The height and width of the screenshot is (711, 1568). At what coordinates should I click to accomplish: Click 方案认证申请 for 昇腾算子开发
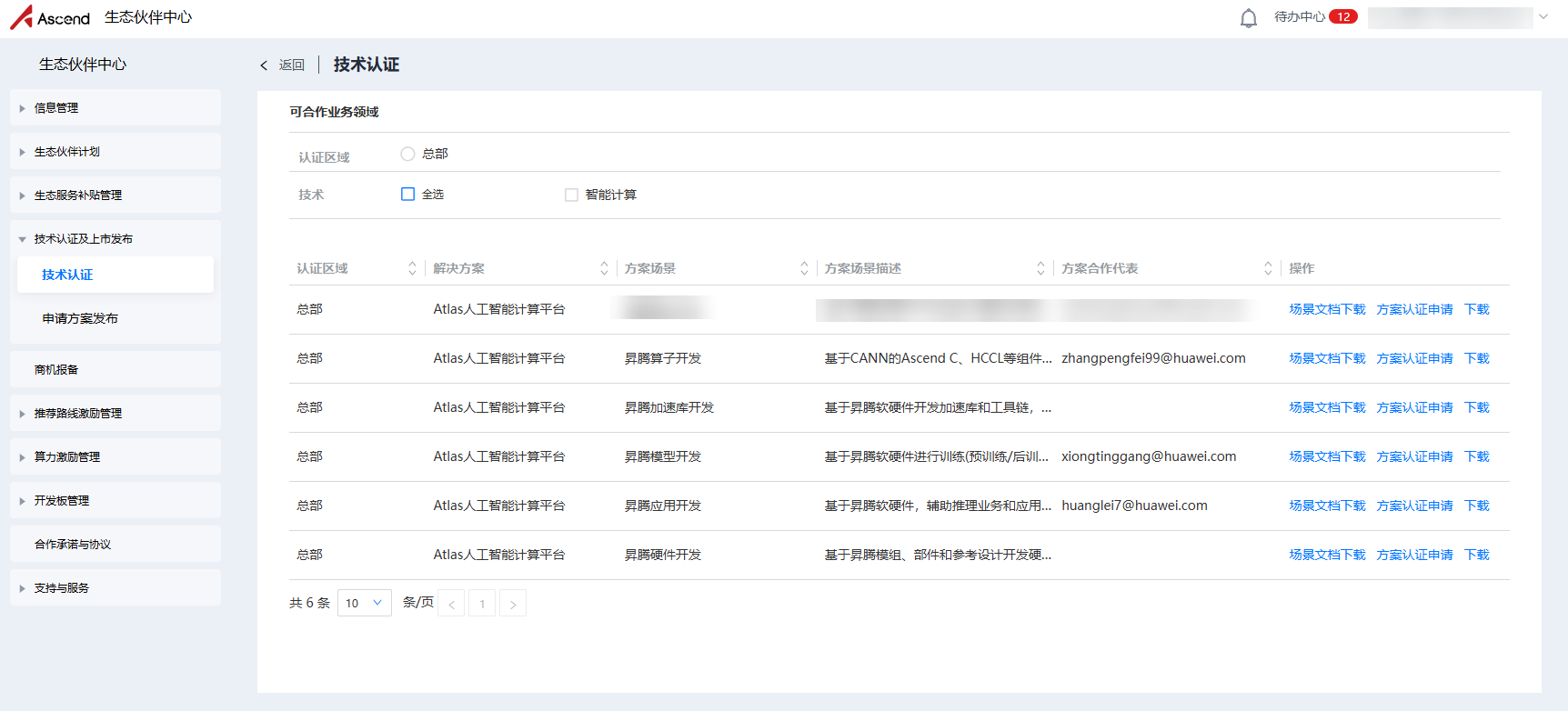[x=1414, y=358]
